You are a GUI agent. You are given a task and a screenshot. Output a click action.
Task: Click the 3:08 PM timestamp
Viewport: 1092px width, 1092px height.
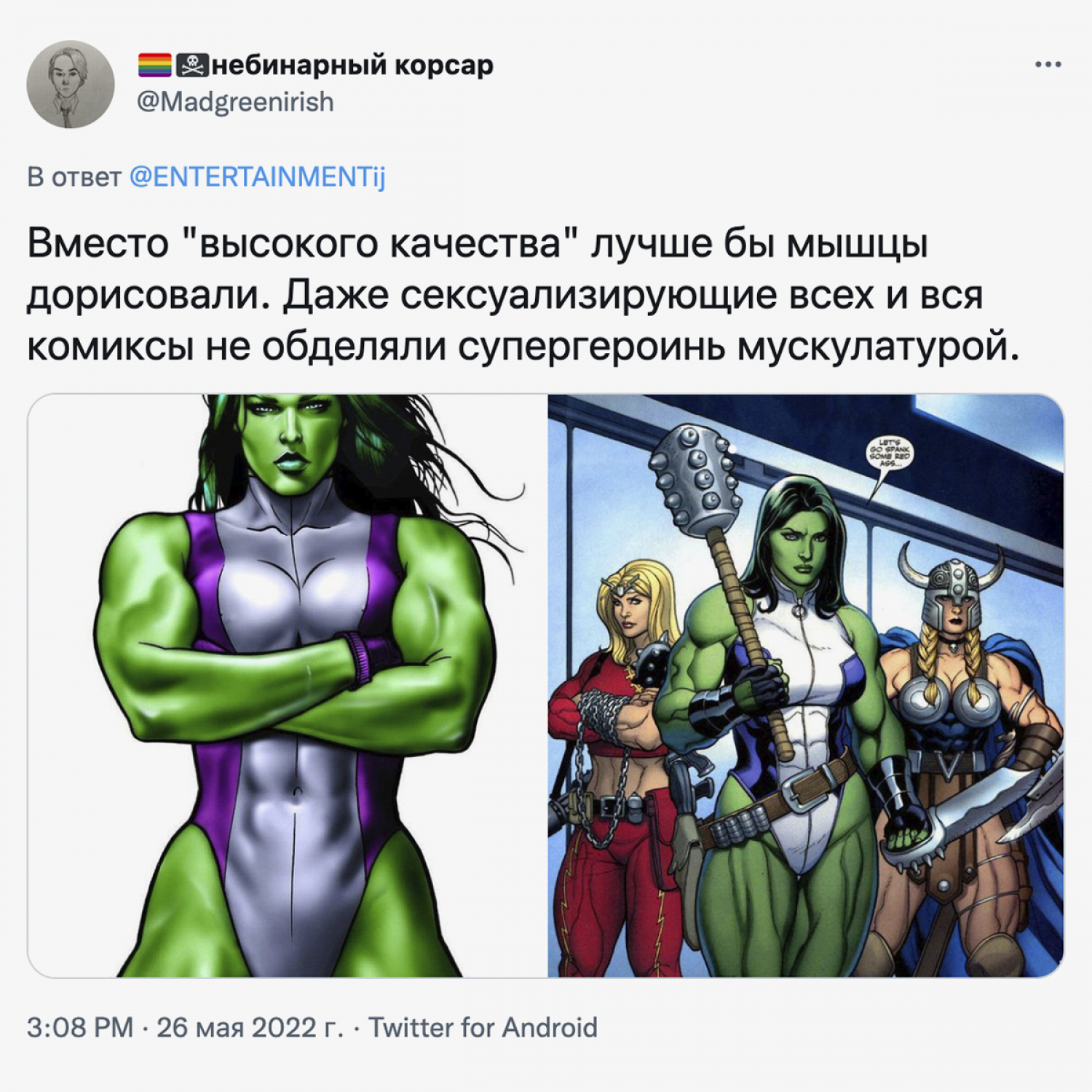80,1028
